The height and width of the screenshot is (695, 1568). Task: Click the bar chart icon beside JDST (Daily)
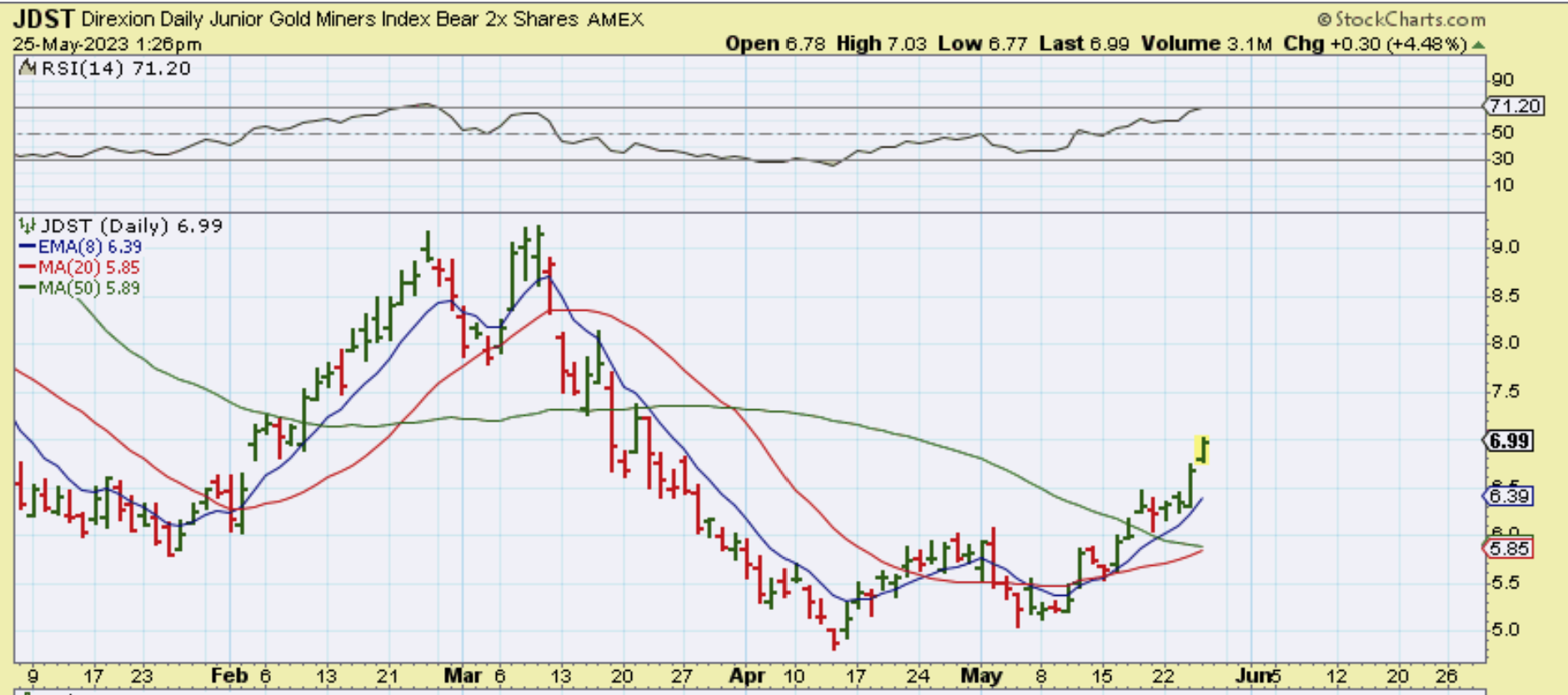pos(28,225)
